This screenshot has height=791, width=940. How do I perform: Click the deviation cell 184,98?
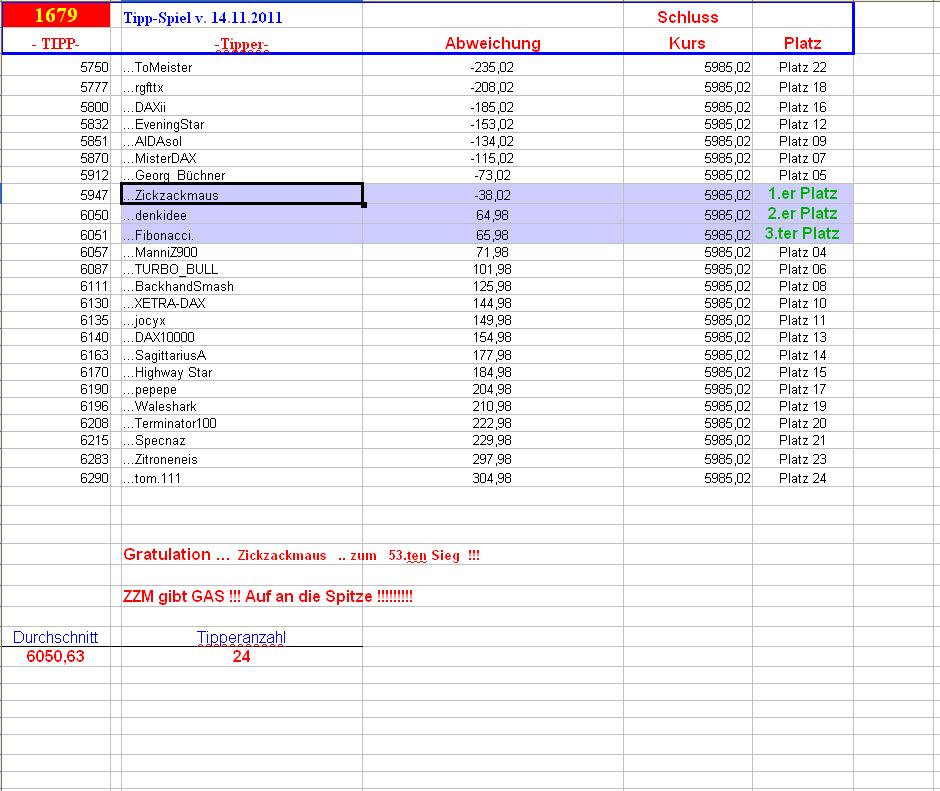coord(493,372)
